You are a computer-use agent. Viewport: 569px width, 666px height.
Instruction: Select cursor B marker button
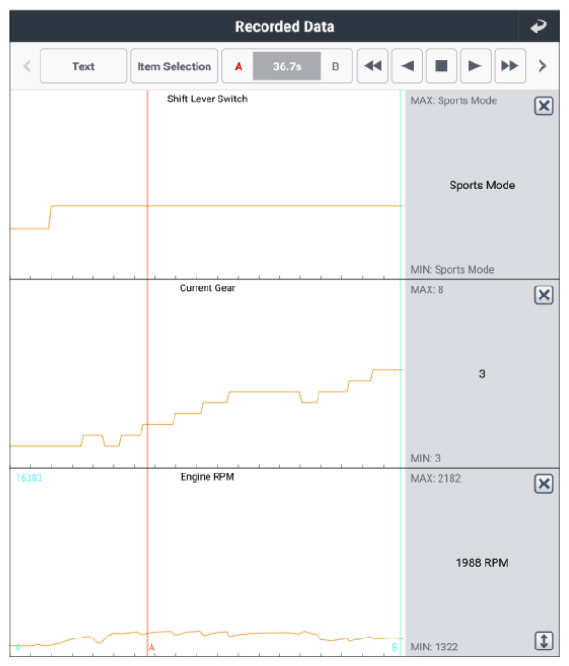pos(335,66)
